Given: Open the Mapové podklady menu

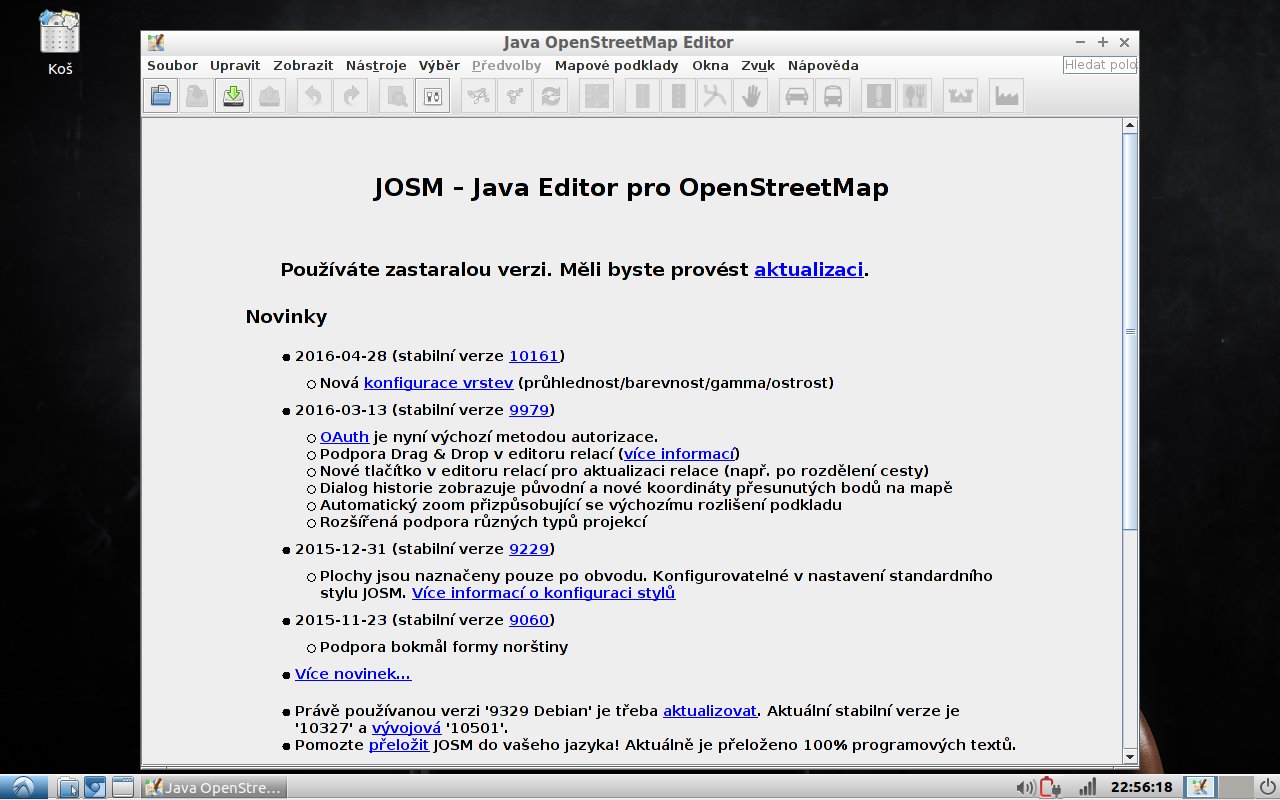Looking at the screenshot, I should click(x=616, y=65).
